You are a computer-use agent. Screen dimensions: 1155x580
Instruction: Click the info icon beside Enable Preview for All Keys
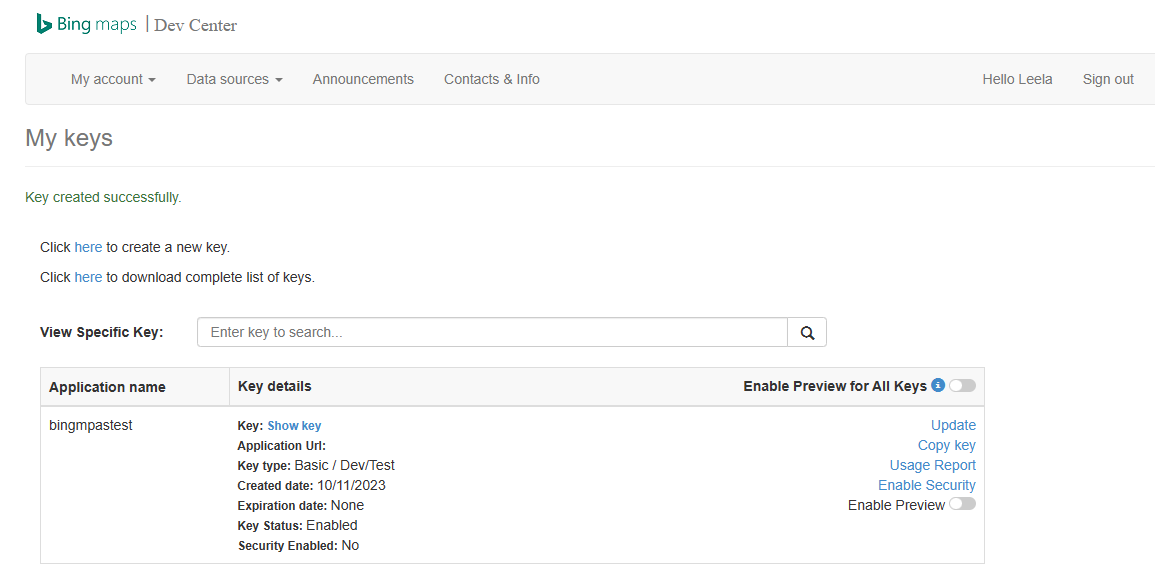point(938,385)
